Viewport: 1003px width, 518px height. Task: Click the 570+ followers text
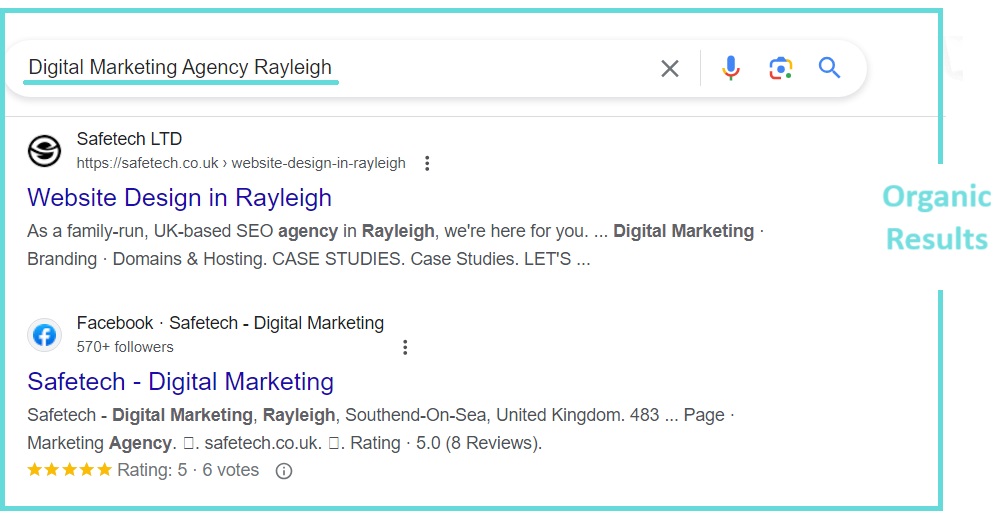pos(125,347)
